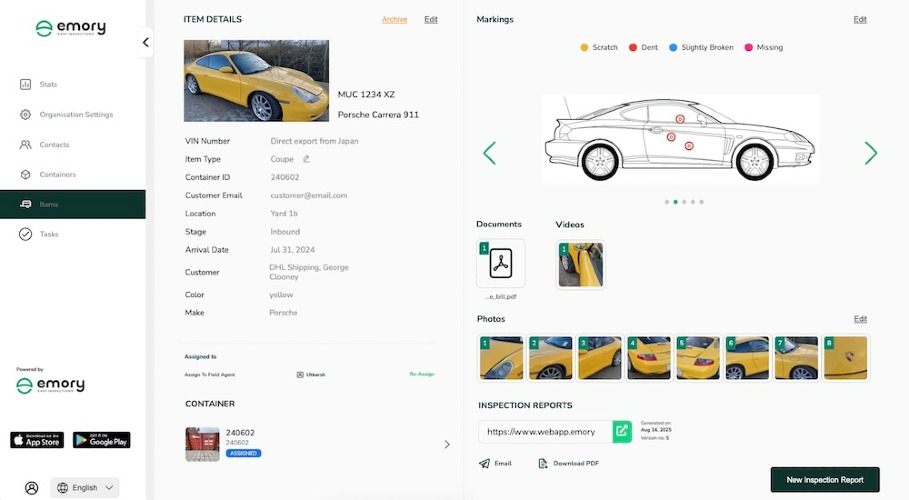909x500 pixels.
Task: Click the pencil icon beside Coupe item type
Action: [x=306, y=159]
